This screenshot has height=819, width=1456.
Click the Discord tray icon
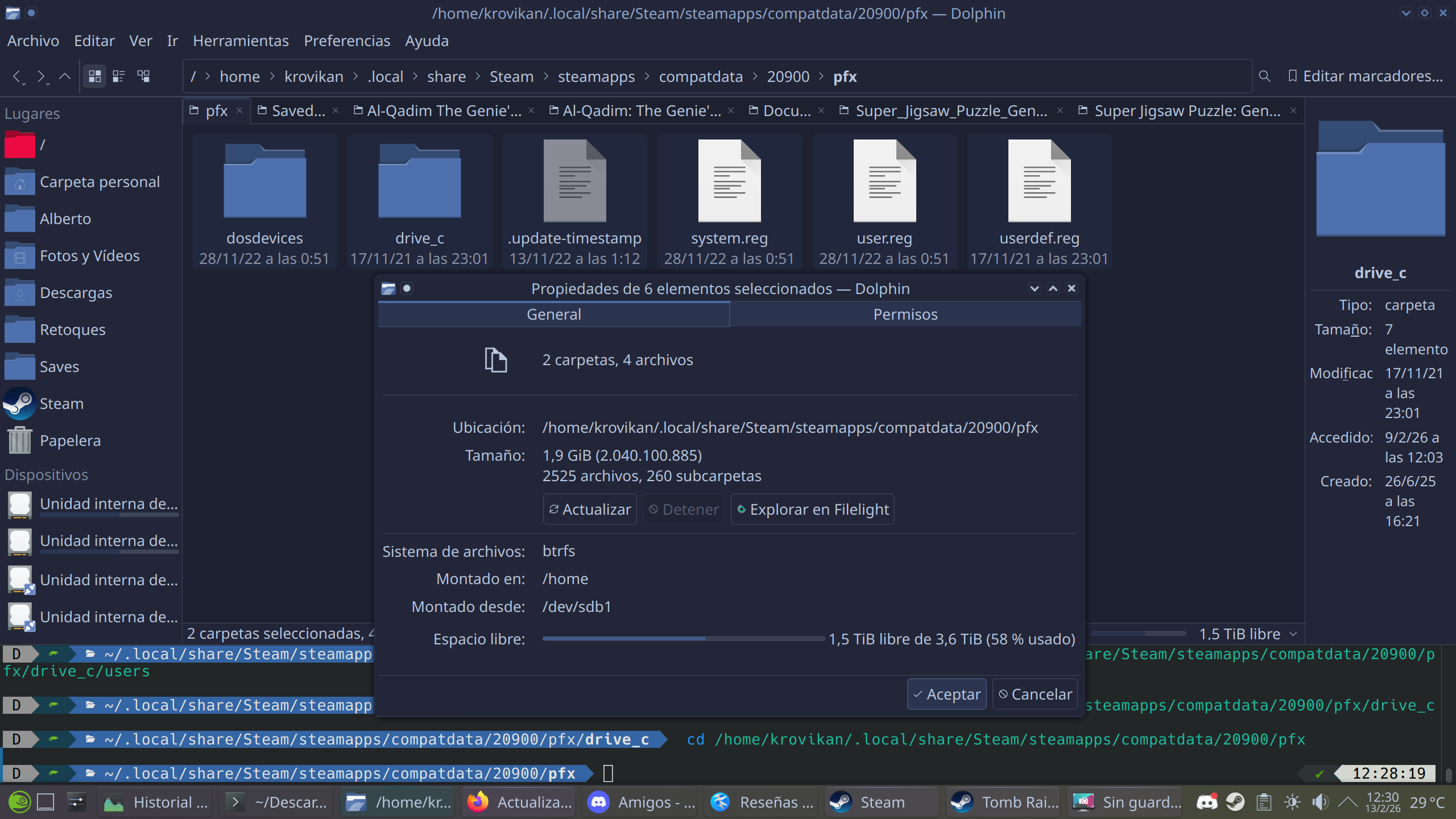pos(1206,803)
